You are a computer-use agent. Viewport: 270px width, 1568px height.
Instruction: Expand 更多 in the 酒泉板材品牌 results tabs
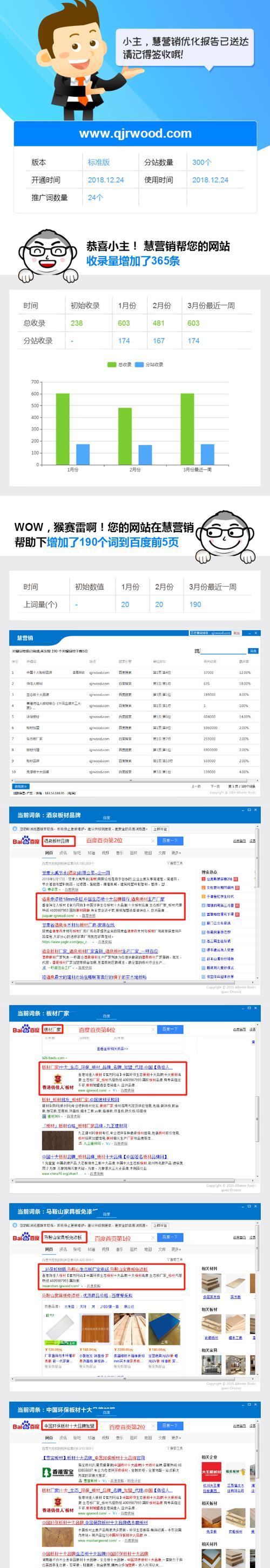click(x=177, y=853)
